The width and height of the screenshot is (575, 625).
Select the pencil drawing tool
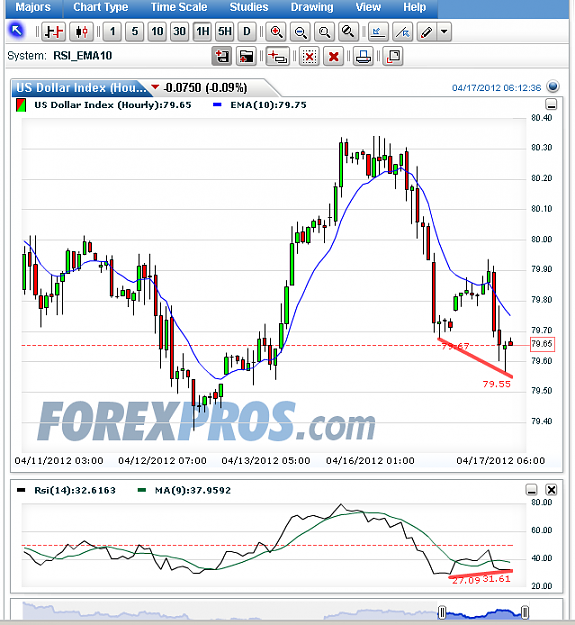point(426,31)
